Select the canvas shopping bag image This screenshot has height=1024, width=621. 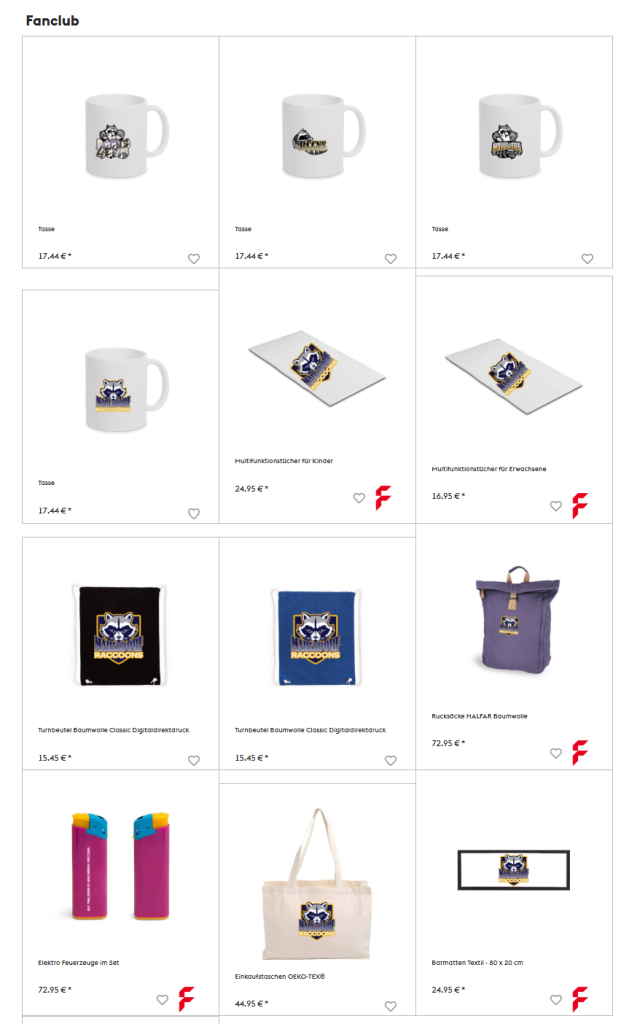(317, 884)
